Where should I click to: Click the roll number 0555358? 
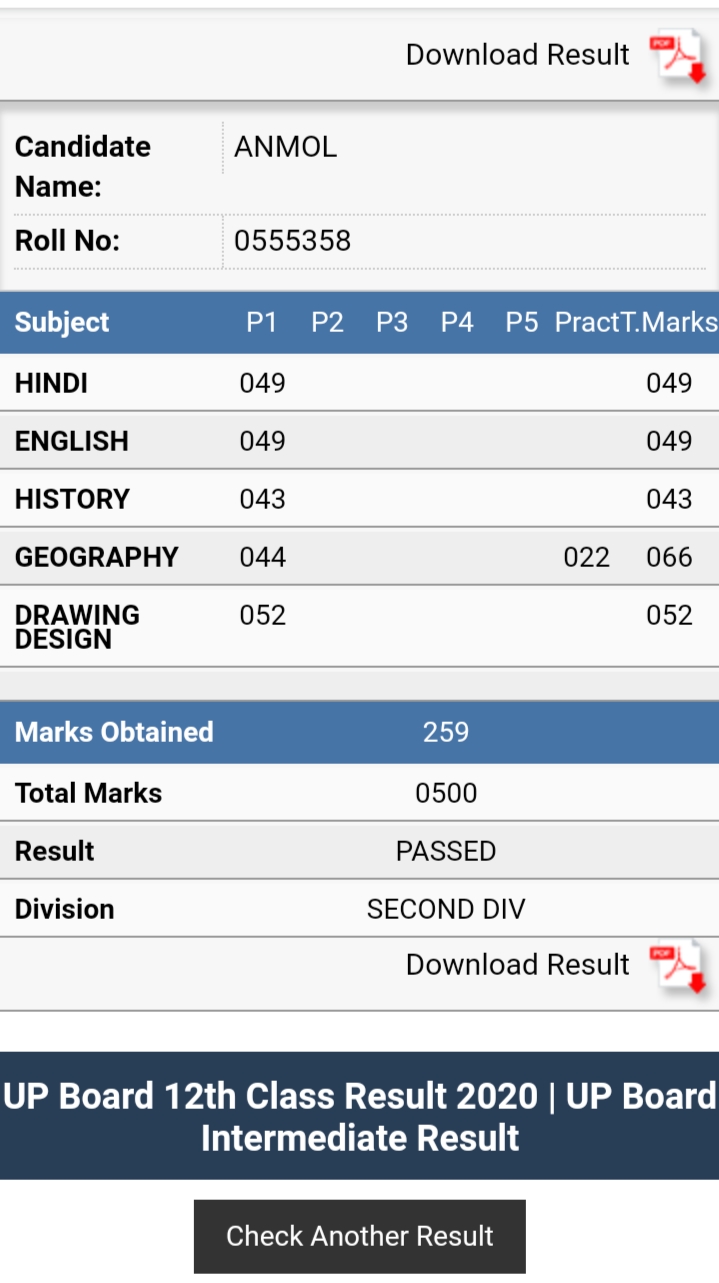[292, 241]
